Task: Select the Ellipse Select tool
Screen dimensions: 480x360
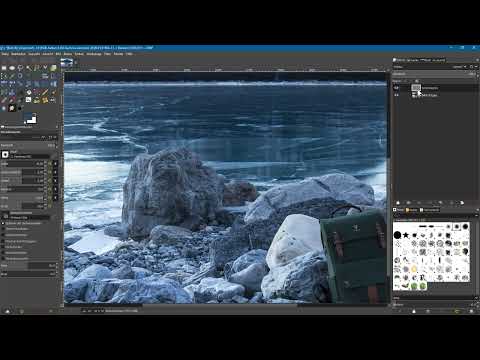Action: pos(12,68)
